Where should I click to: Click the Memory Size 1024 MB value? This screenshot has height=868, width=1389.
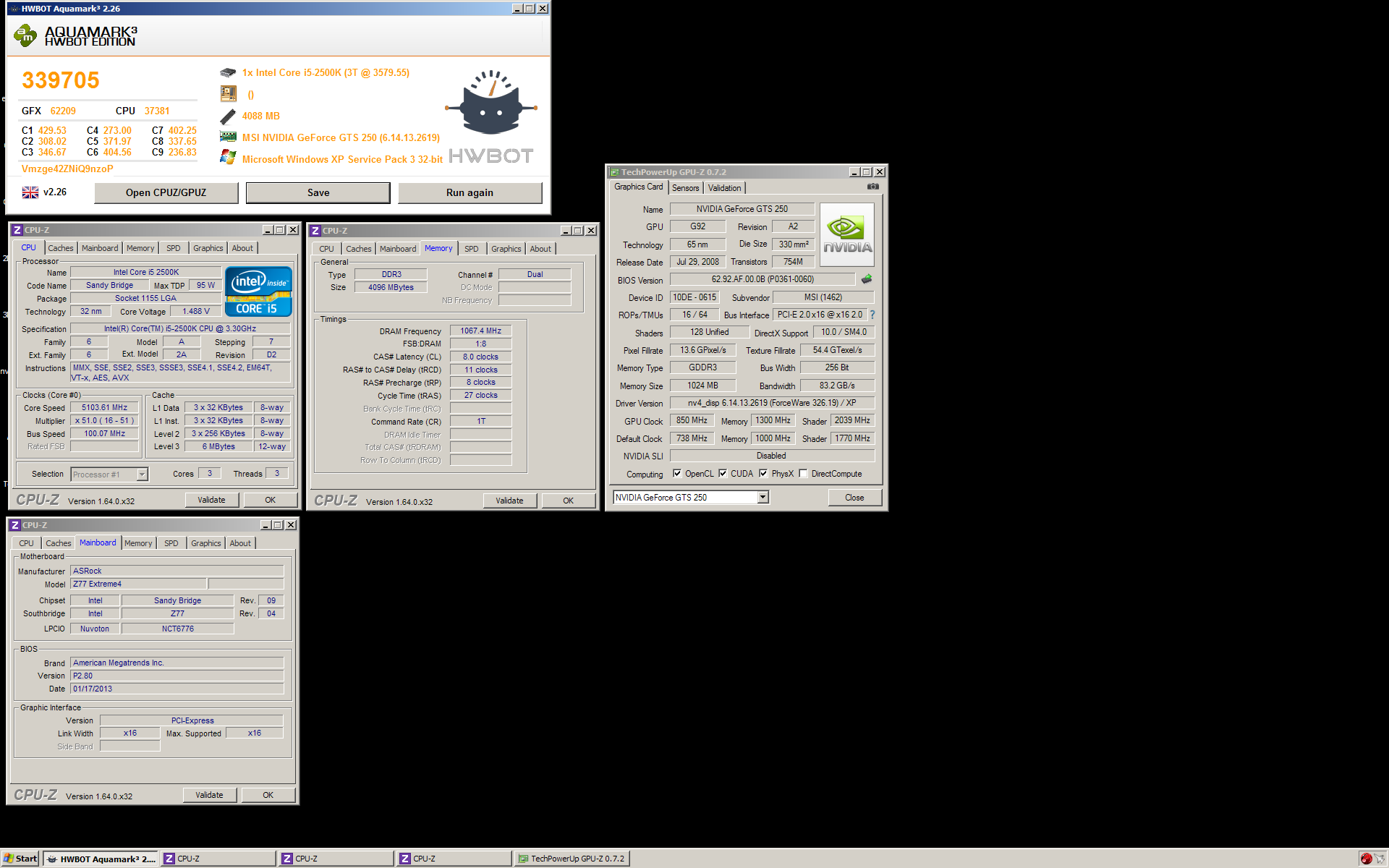[x=703, y=386]
